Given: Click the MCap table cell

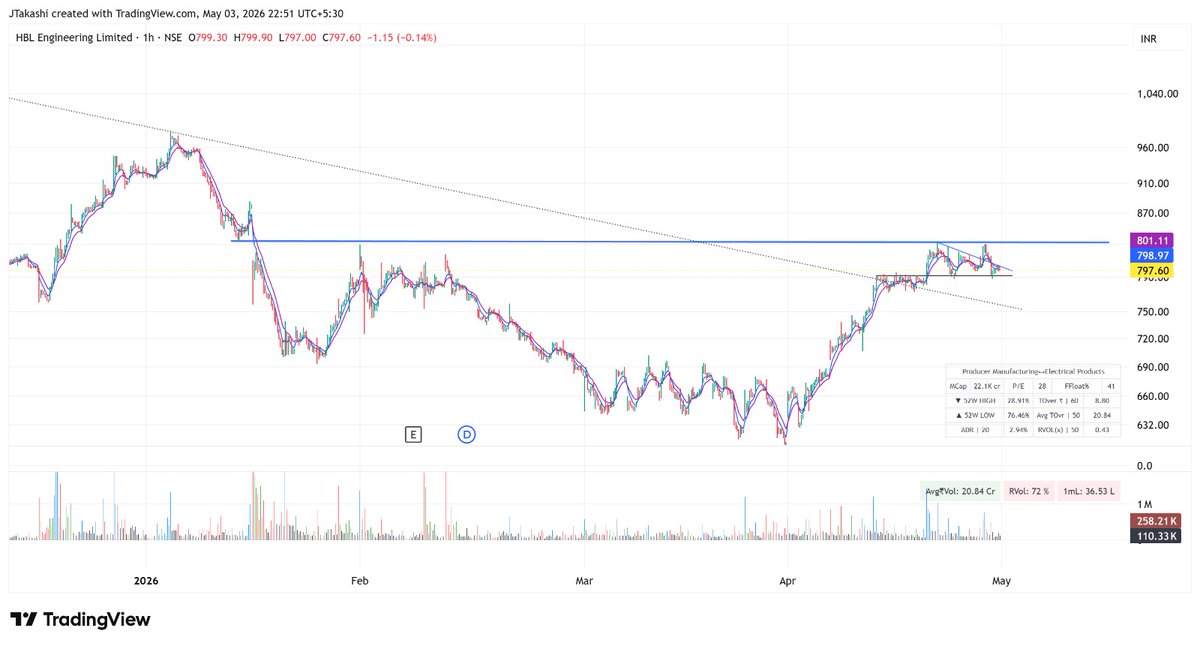Looking at the screenshot, I should pyautogui.click(x=958, y=386).
